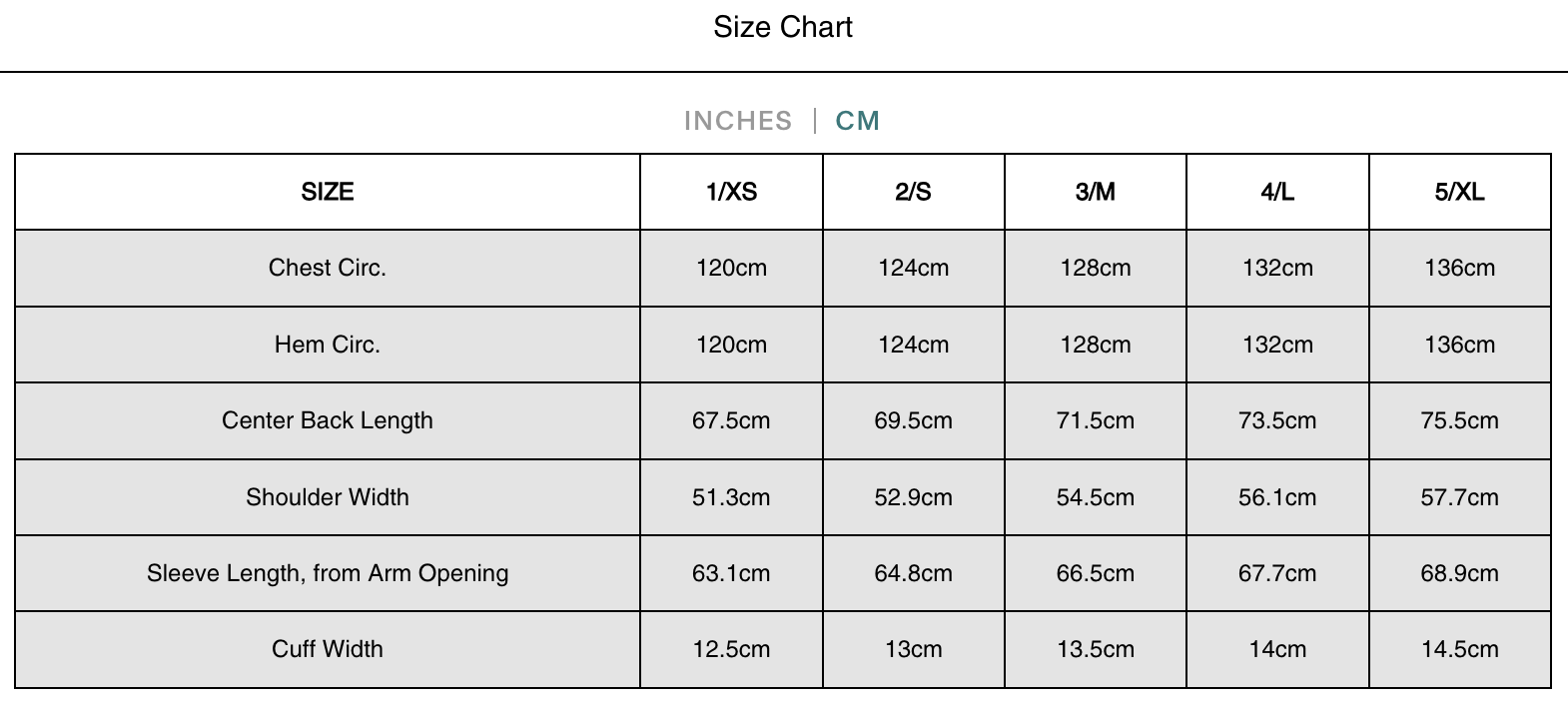
Task: Click the Size Chart heading
Action: [783, 27]
